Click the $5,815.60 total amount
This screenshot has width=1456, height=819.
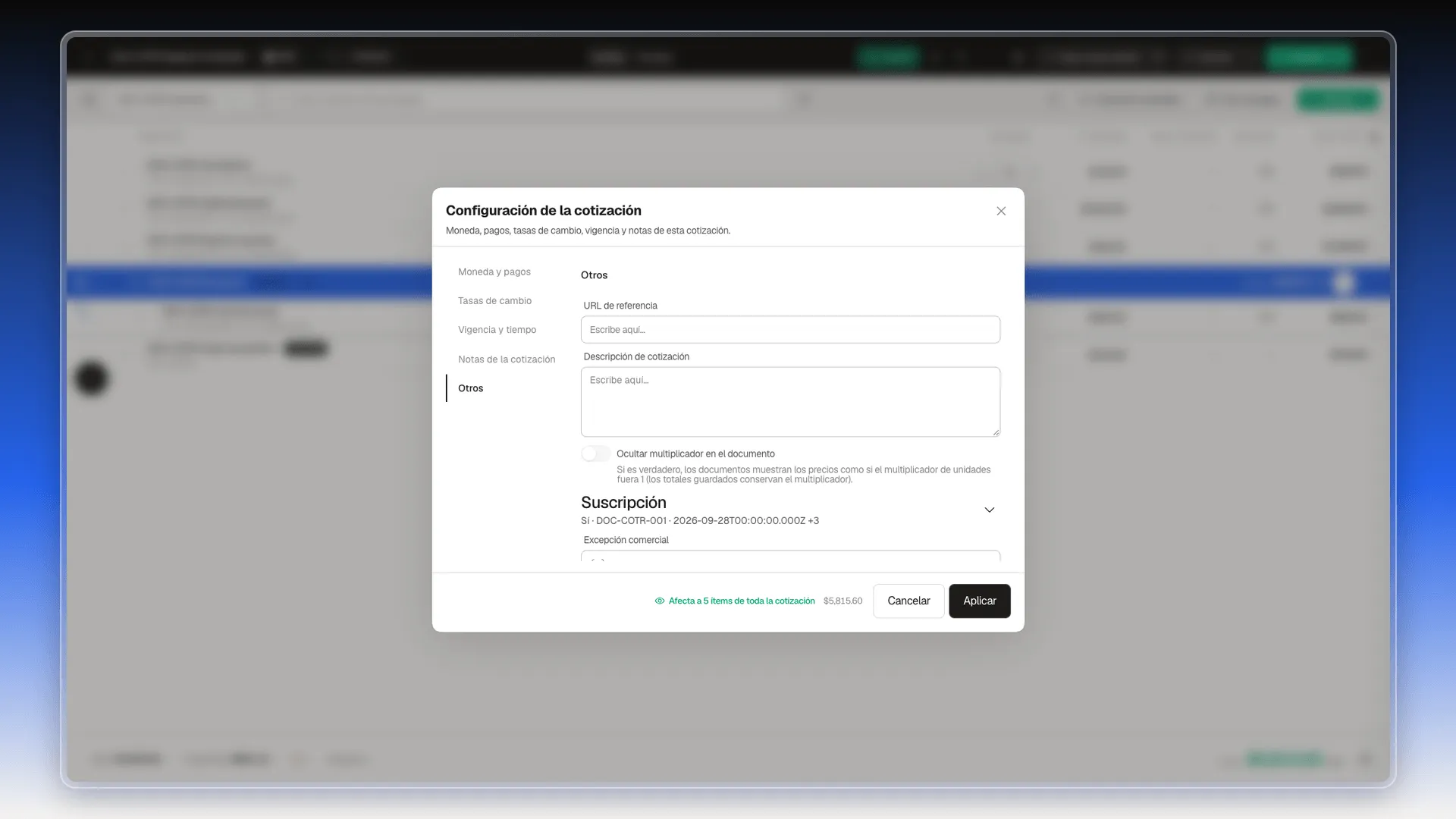click(843, 601)
